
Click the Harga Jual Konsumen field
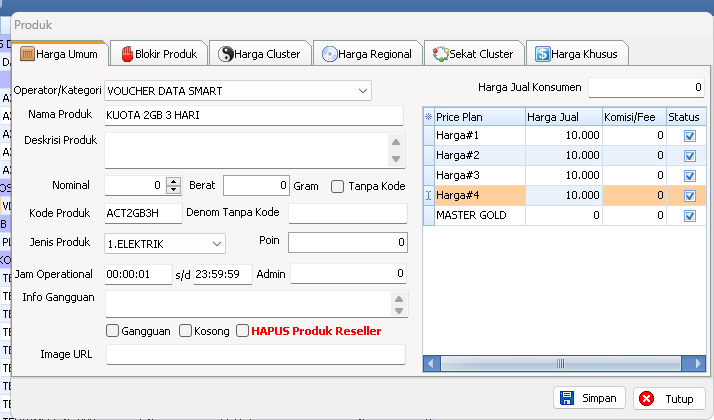(x=646, y=87)
